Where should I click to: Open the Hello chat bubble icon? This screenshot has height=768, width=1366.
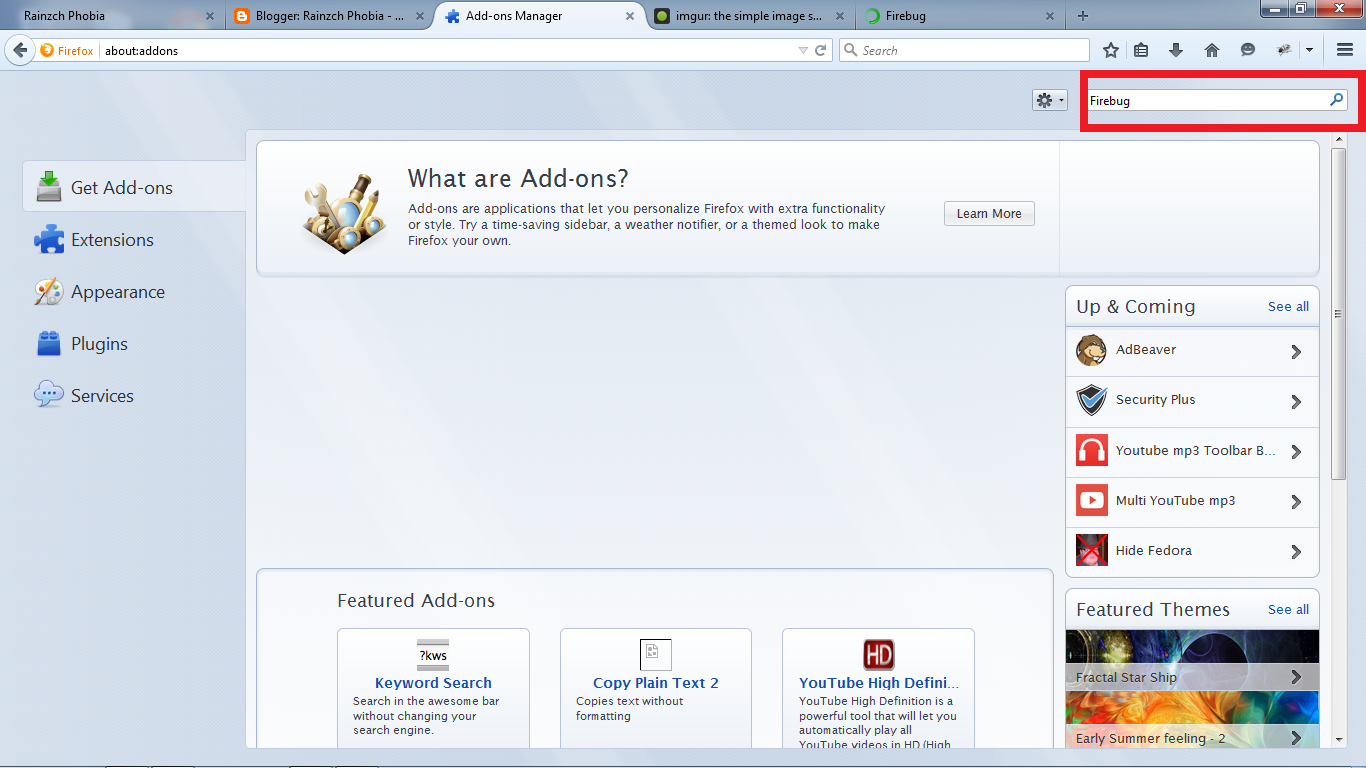tap(1247, 50)
